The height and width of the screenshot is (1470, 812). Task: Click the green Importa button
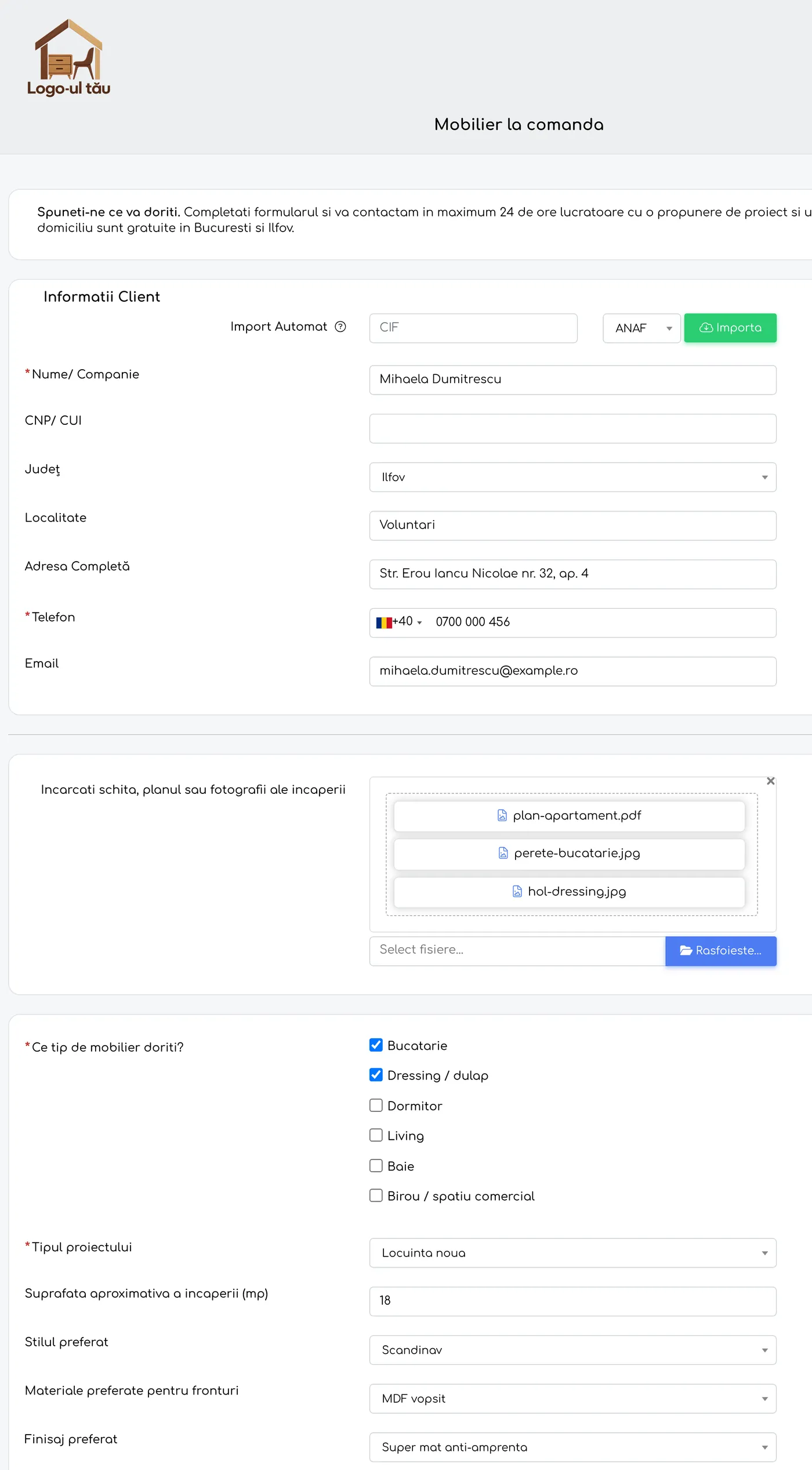730,328
